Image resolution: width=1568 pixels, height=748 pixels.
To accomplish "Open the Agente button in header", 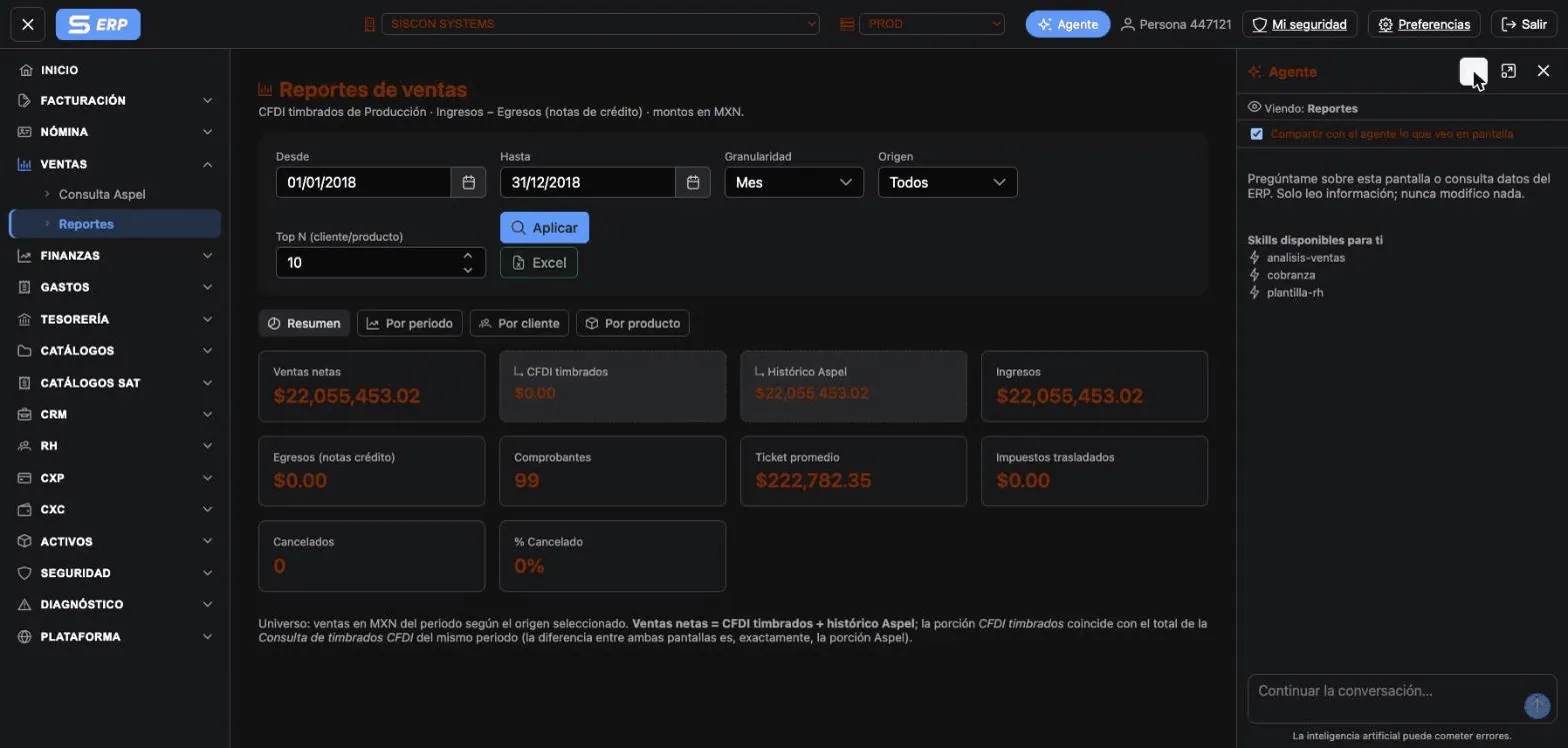I will (x=1068, y=24).
